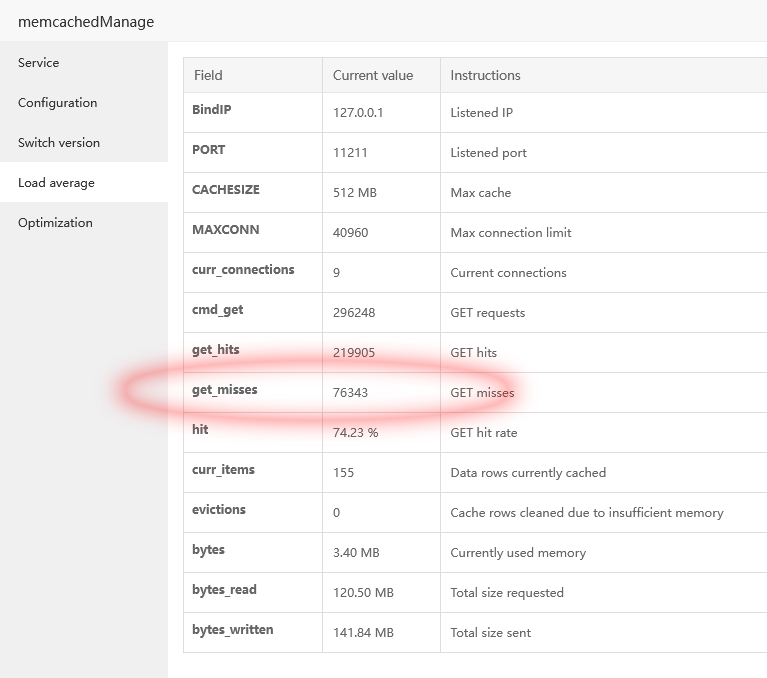Click the CACHESIZE value 512 MB
Image resolution: width=767 pixels, height=678 pixels.
point(354,193)
